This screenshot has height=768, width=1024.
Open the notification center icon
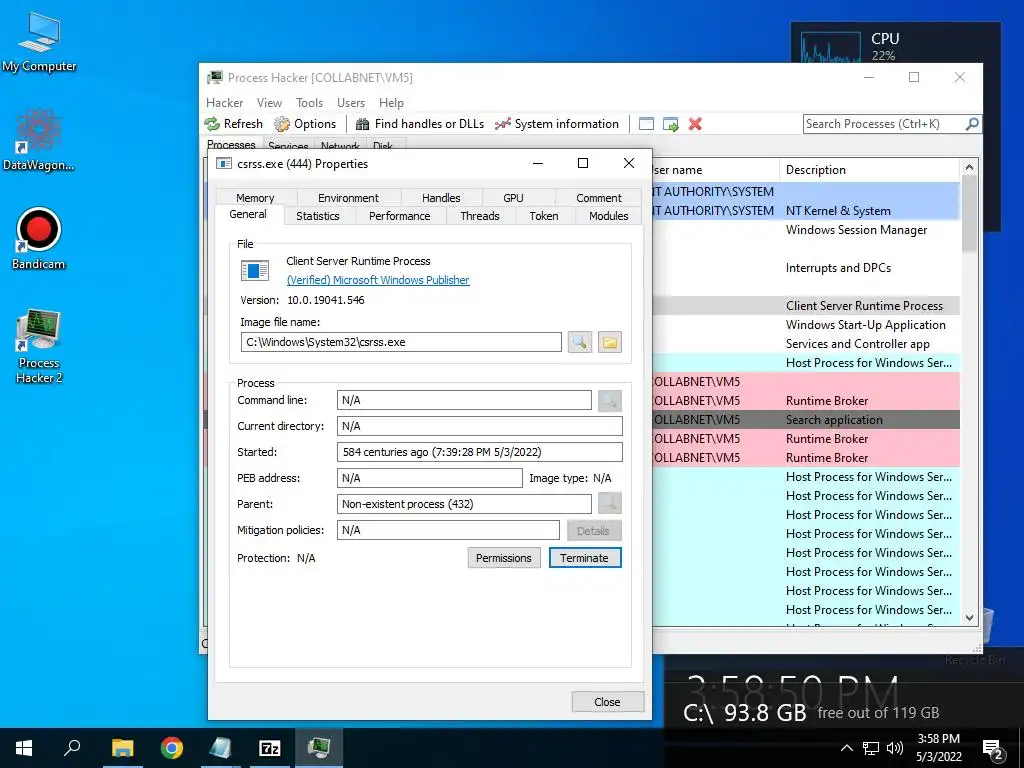tap(993, 750)
